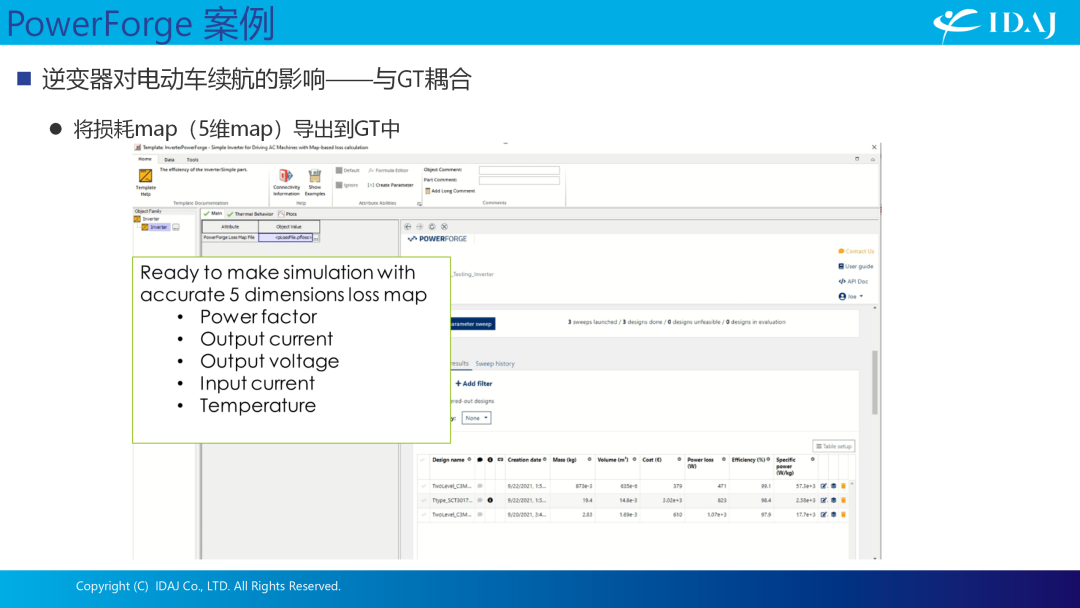Go forward in the PowerForge browser
Screen dimensions: 1080x608
coord(419,227)
